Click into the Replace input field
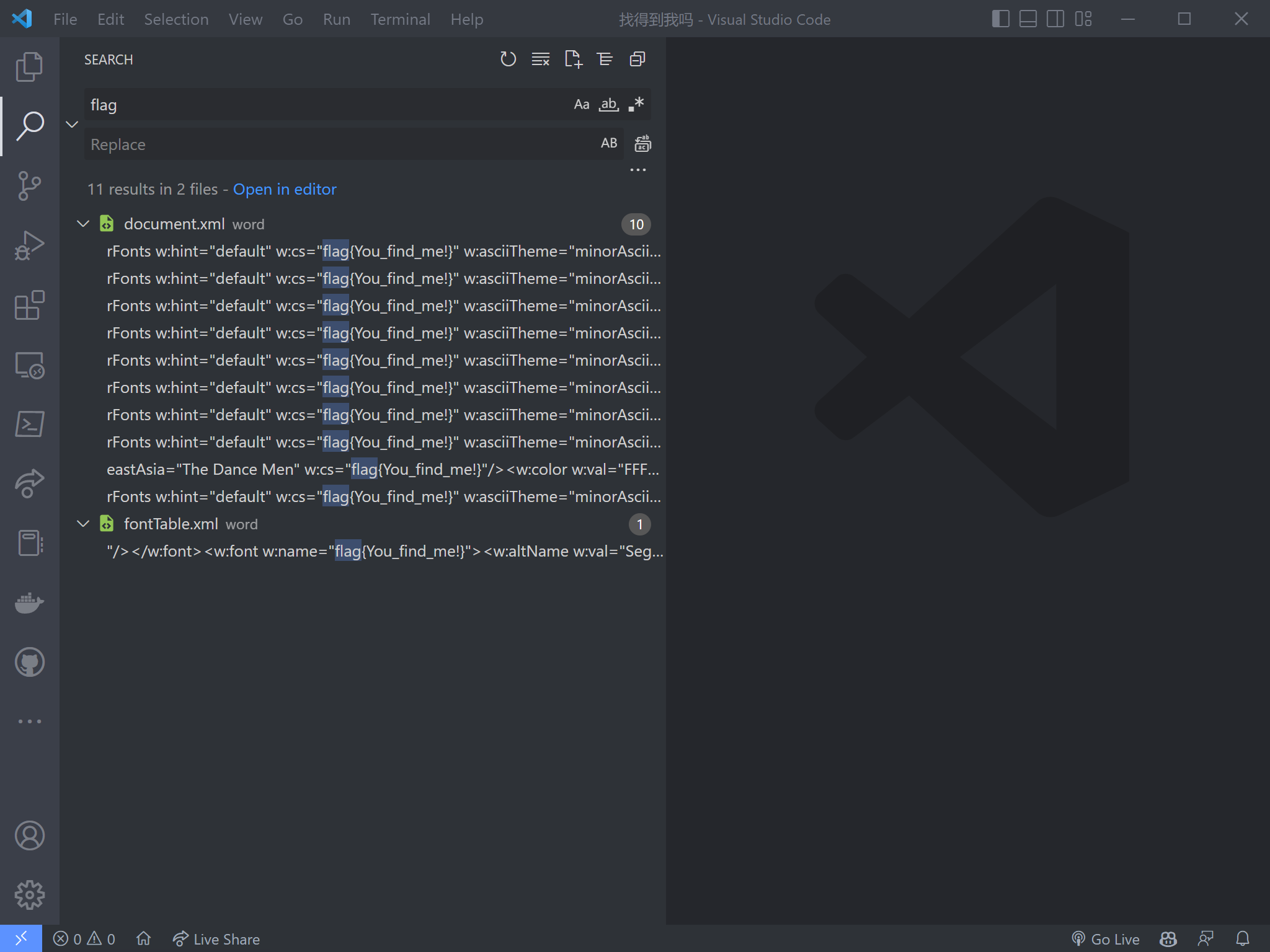The image size is (1270, 952). click(335, 144)
